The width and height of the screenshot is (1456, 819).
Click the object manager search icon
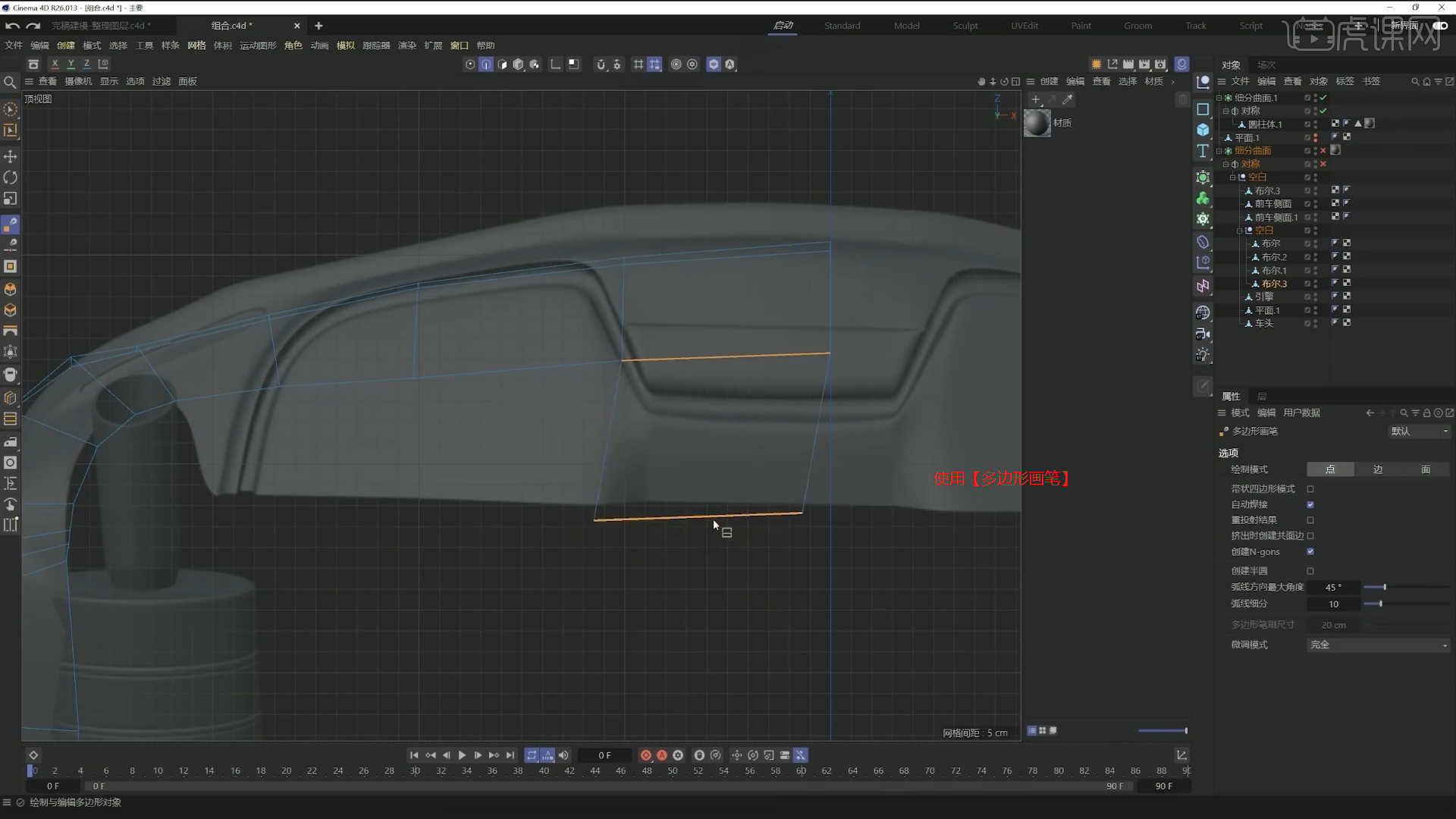coord(1414,82)
